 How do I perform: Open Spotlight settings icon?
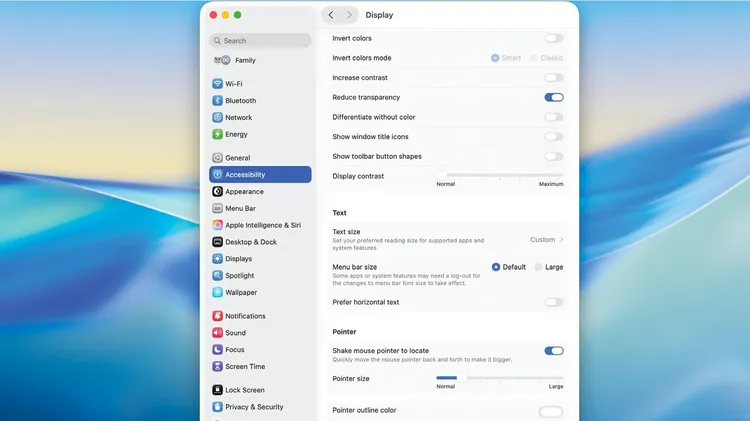pos(217,276)
